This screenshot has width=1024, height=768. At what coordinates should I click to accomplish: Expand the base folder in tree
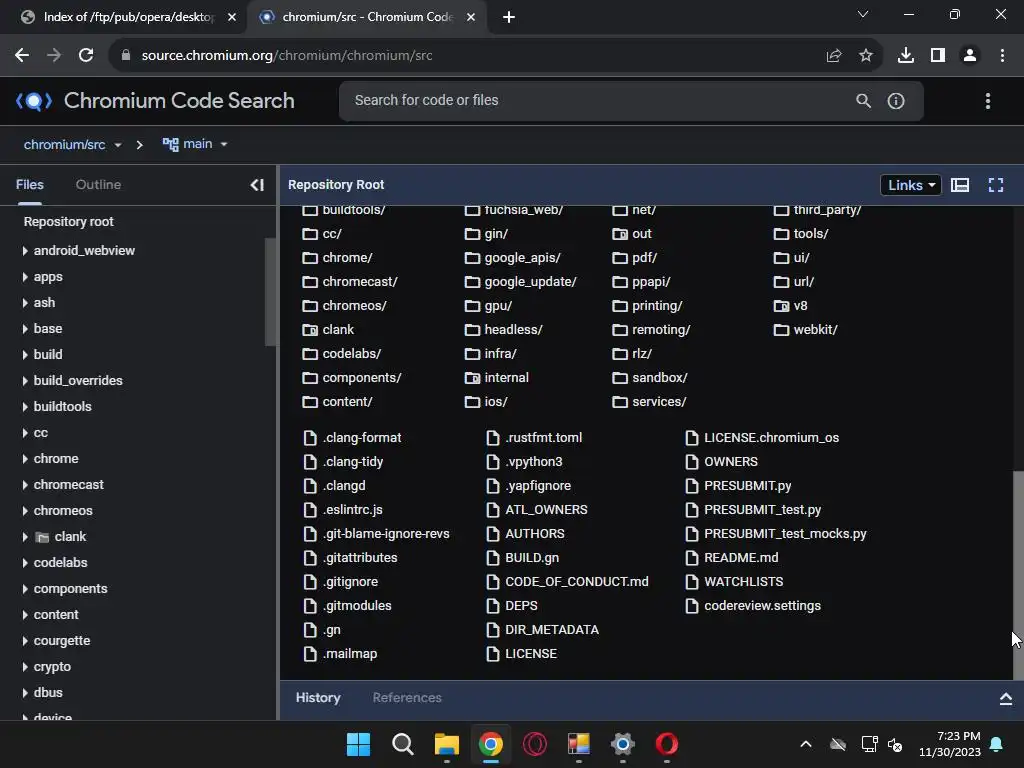point(25,328)
